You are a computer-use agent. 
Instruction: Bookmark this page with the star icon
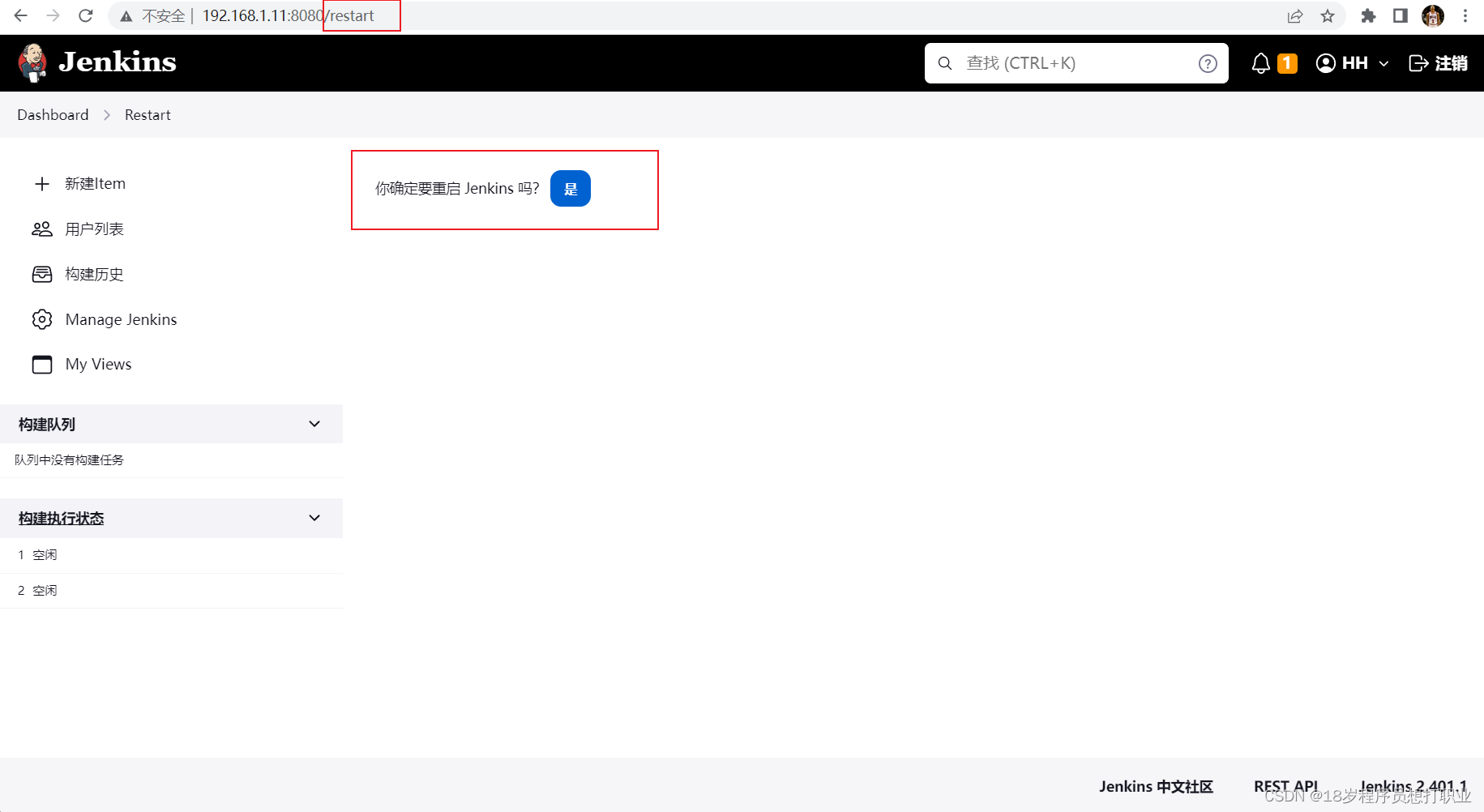(1328, 16)
